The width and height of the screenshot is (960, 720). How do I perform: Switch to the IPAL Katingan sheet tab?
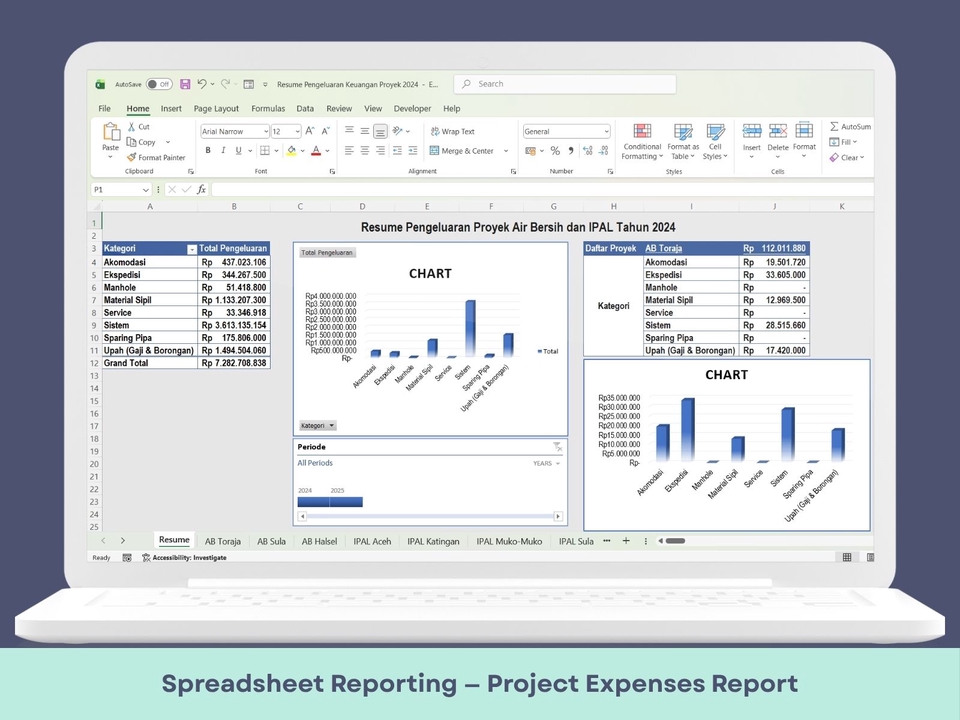click(x=433, y=541)
